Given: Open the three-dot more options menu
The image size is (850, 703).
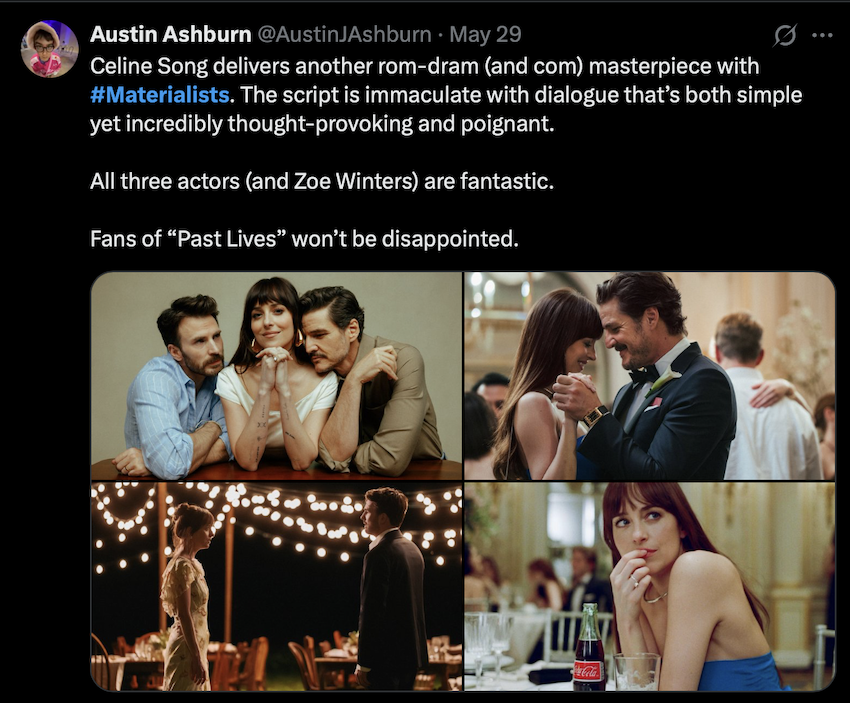Looking at the screenshot, I should tap(822, 36).
